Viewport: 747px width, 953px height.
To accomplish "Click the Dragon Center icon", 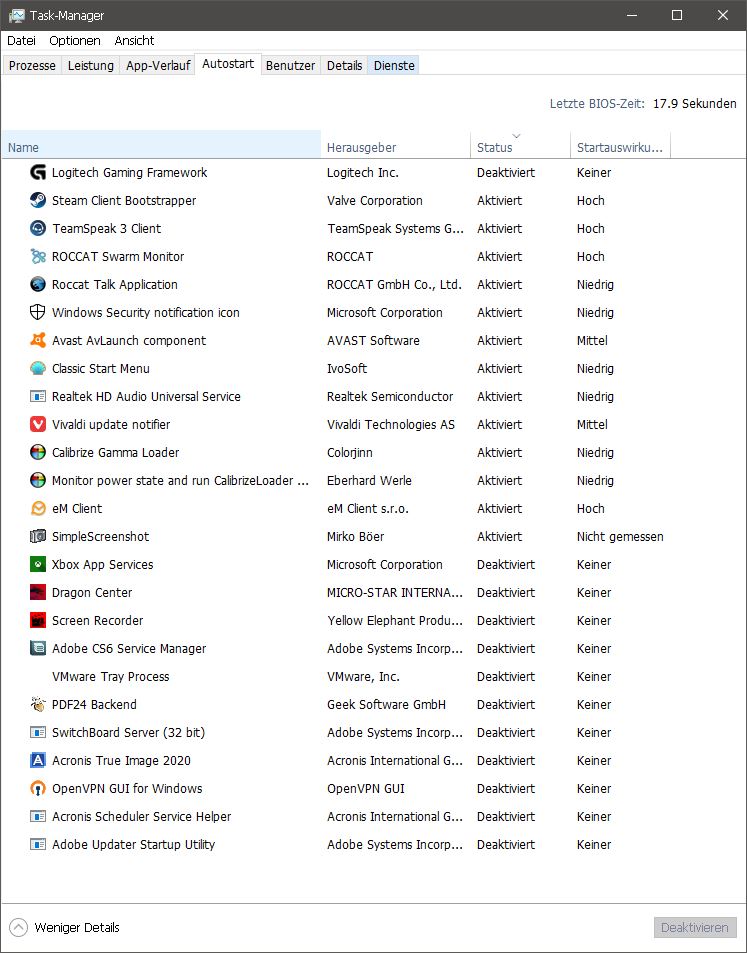I will tap(38, 592).
